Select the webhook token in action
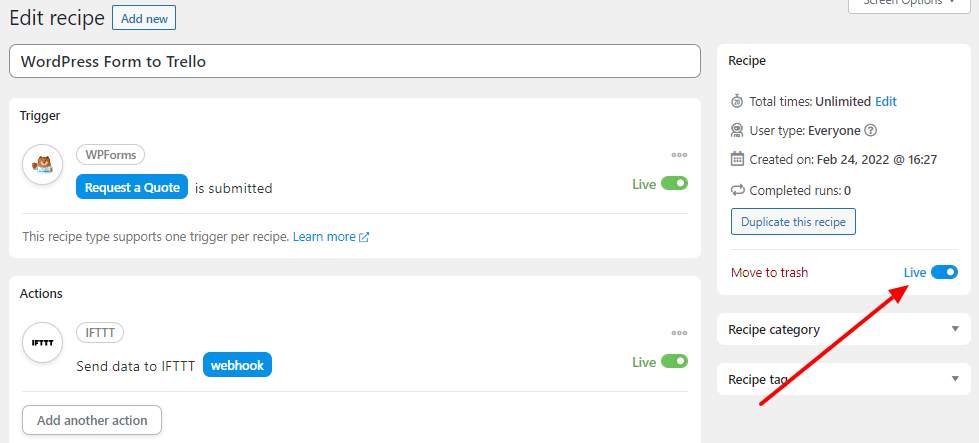The width and height of the screenshot is (979, 443). pos(237,365)
